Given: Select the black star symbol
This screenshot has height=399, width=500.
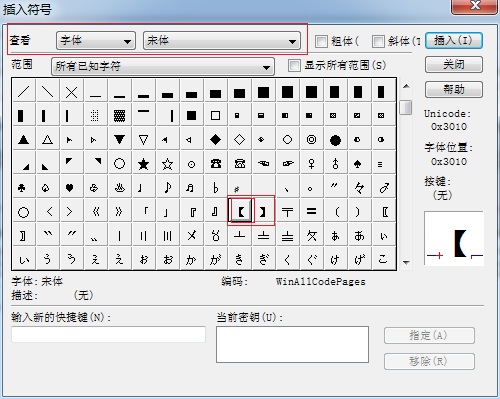Looking at the screenshot, I should click(143, 164).
